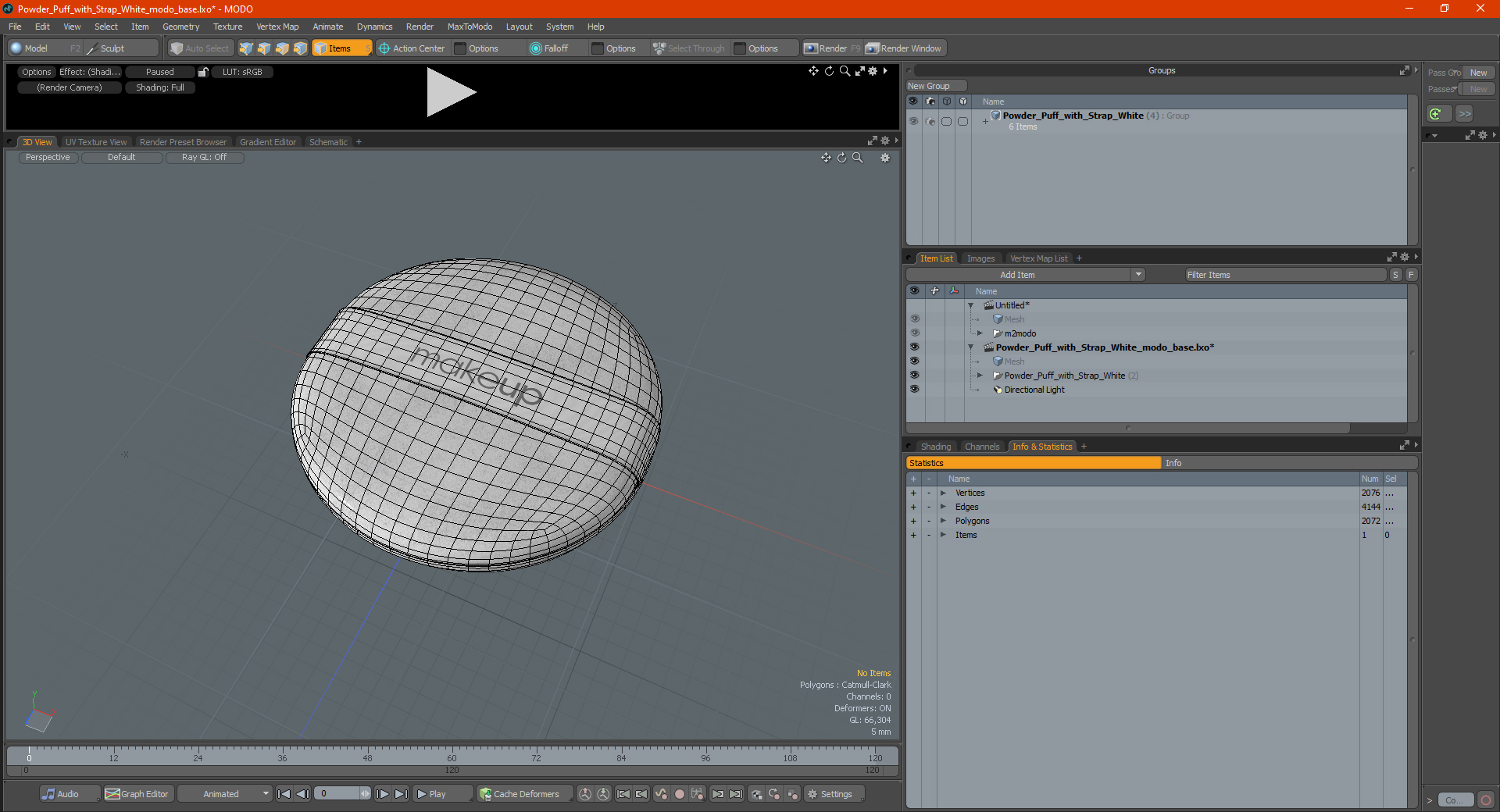Expand the Vertices statistics row
Image resolution: width=1500 pixels, height=812 pixels.
(x=943, y=493)
